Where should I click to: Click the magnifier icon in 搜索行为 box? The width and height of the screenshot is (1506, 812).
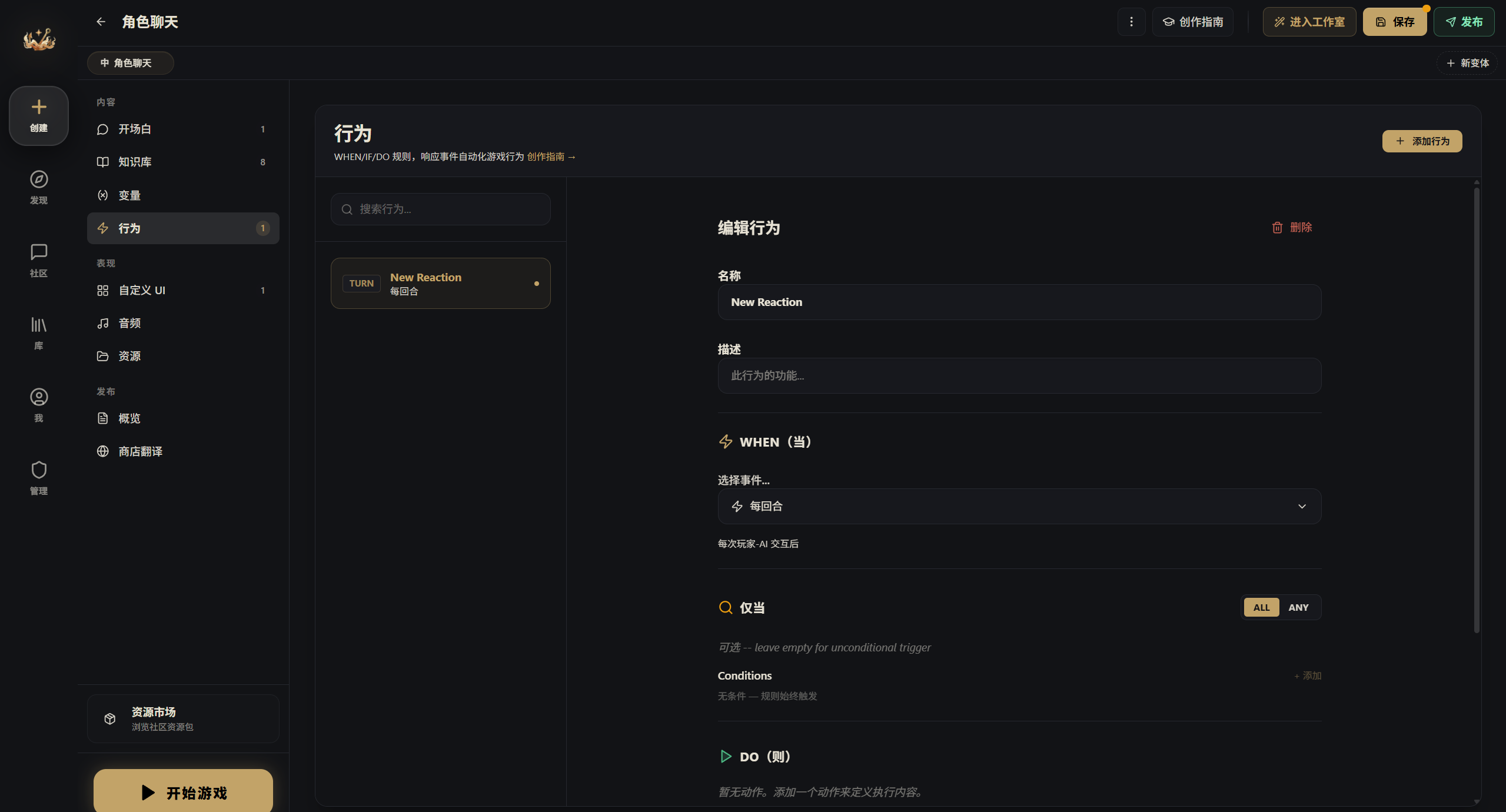347,209
